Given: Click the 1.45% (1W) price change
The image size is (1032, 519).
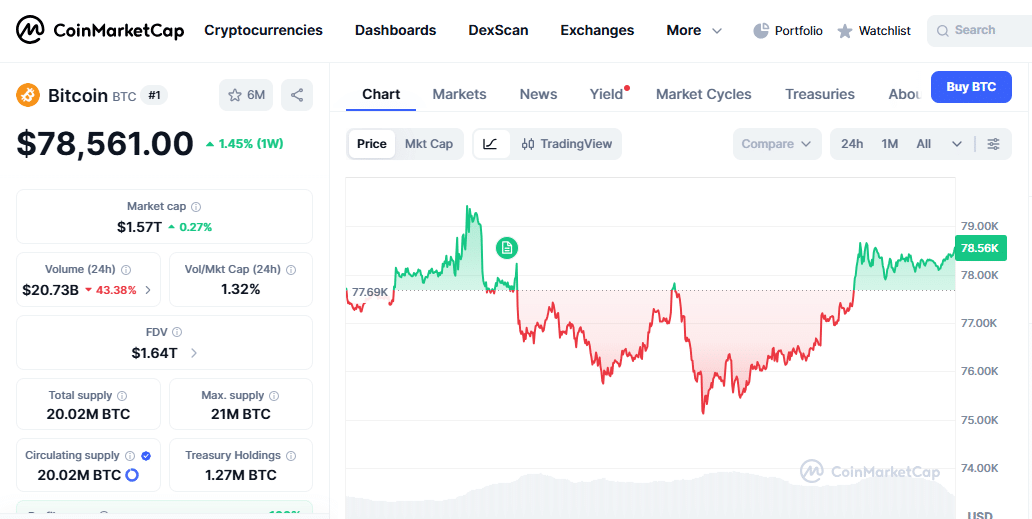Looking at the screenshot, I should pos(244,143).
